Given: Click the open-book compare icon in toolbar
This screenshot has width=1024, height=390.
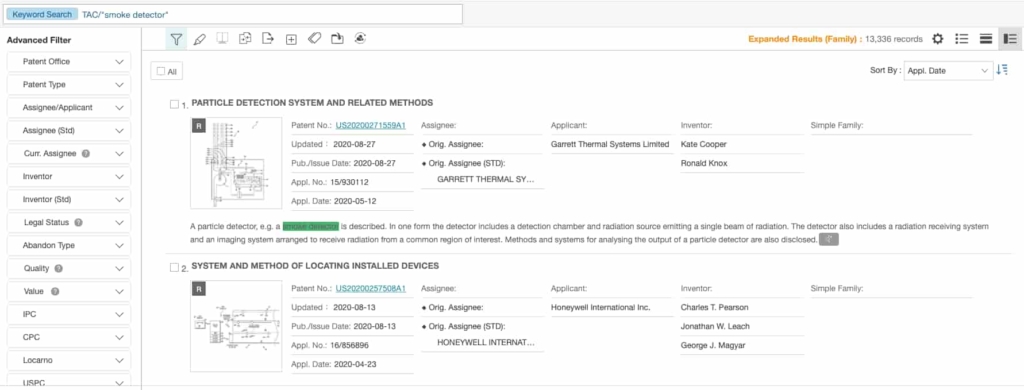Looking at the screenshot, I should click(222, 39).
